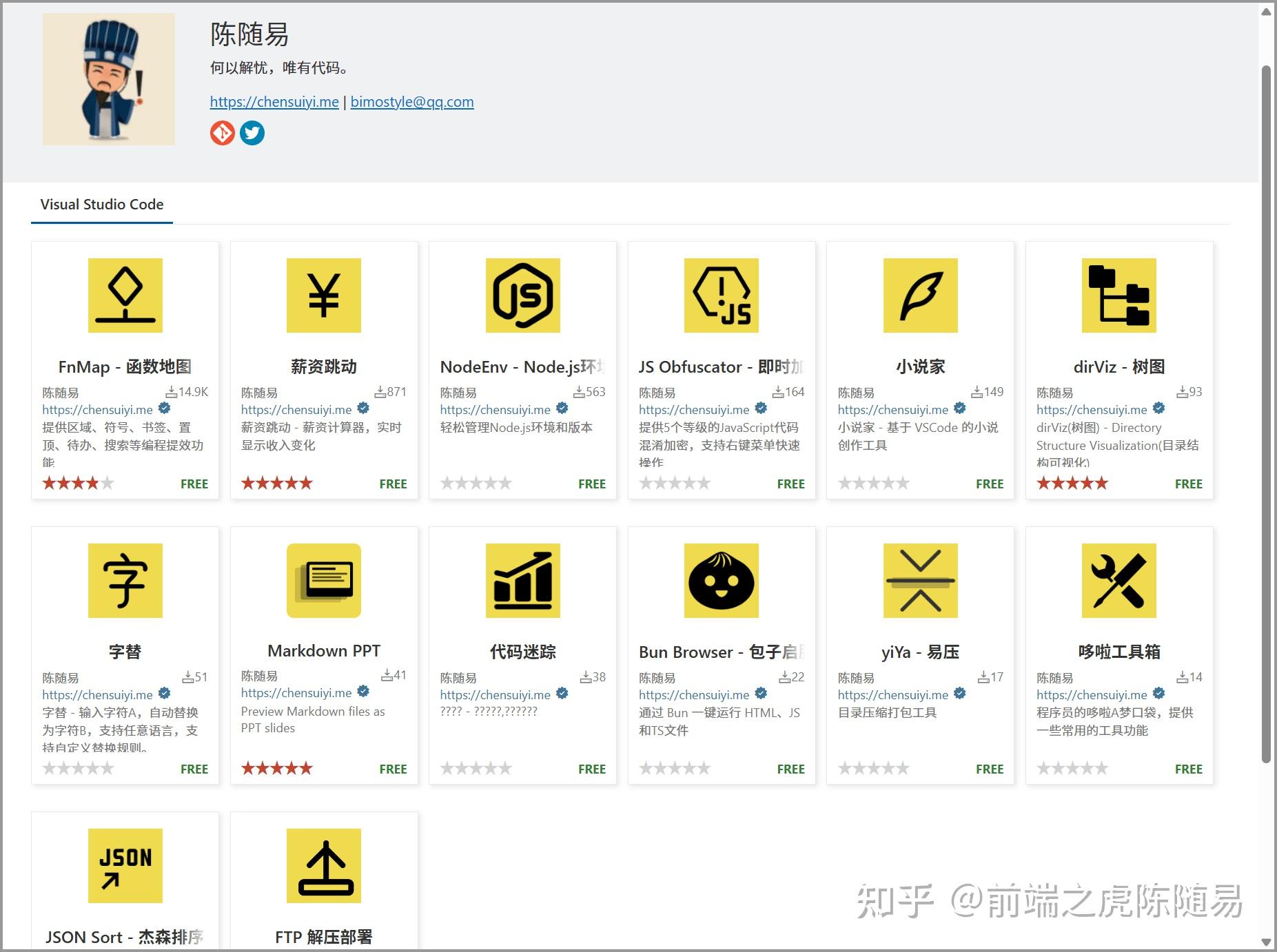Switch to the Visual Studio Code tab
Screen dimensions: 1277x952
pos(101,204)
